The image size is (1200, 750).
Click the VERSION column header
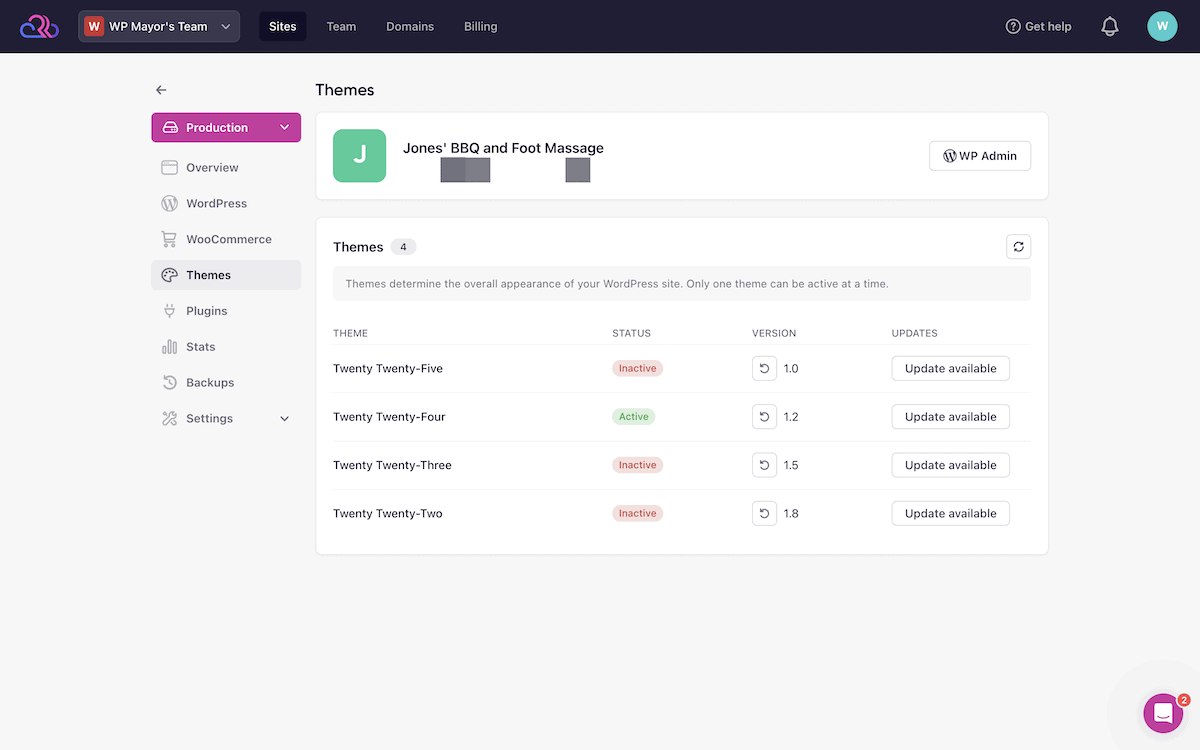point(774,333)
